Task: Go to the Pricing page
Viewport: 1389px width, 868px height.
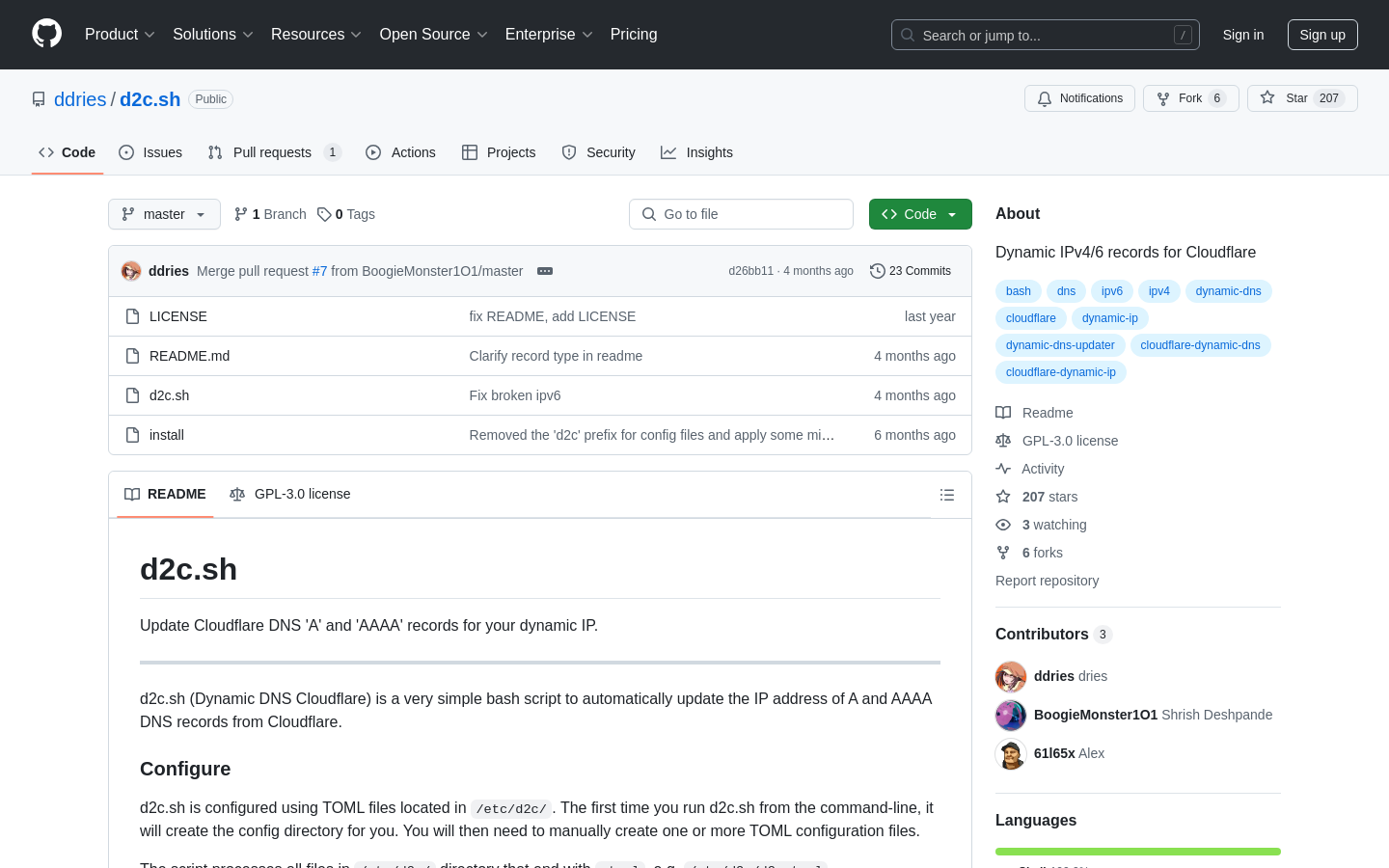Action: tap(634, 34)
